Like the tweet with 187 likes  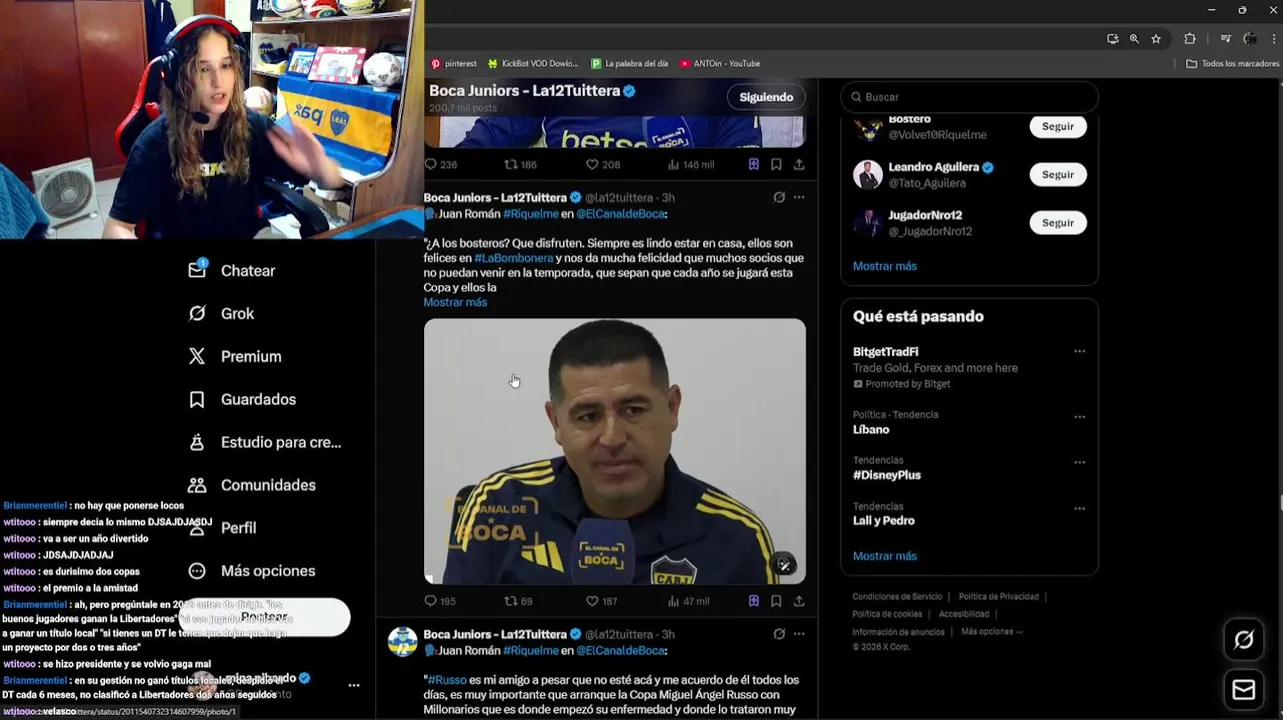[x=602, y=601]
